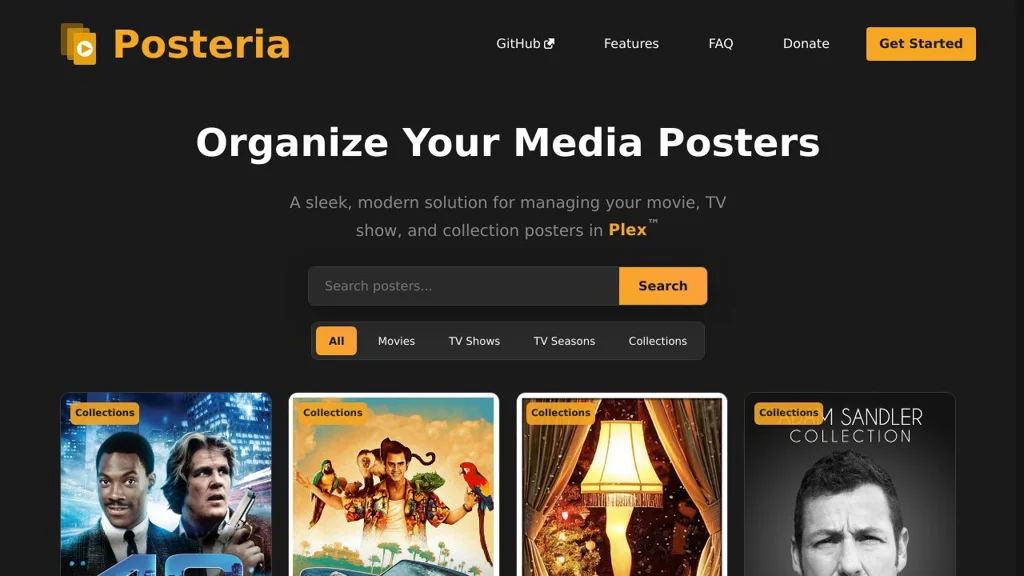Click the external link icon beside GitHub
The height and width of the screenshot is (576, 1024).
[x=549, y=44]
